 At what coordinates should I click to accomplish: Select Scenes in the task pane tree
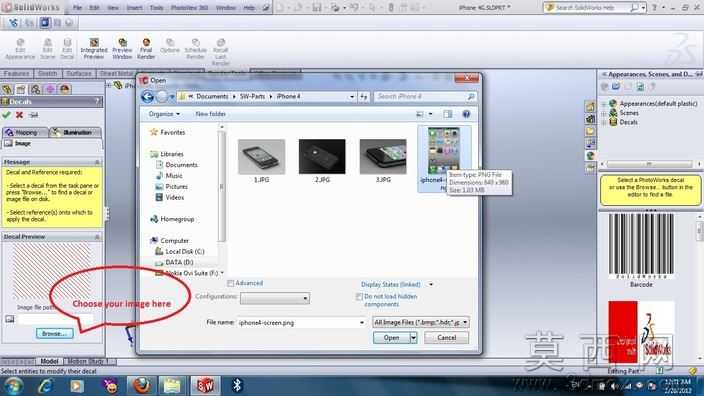(629, 113)
